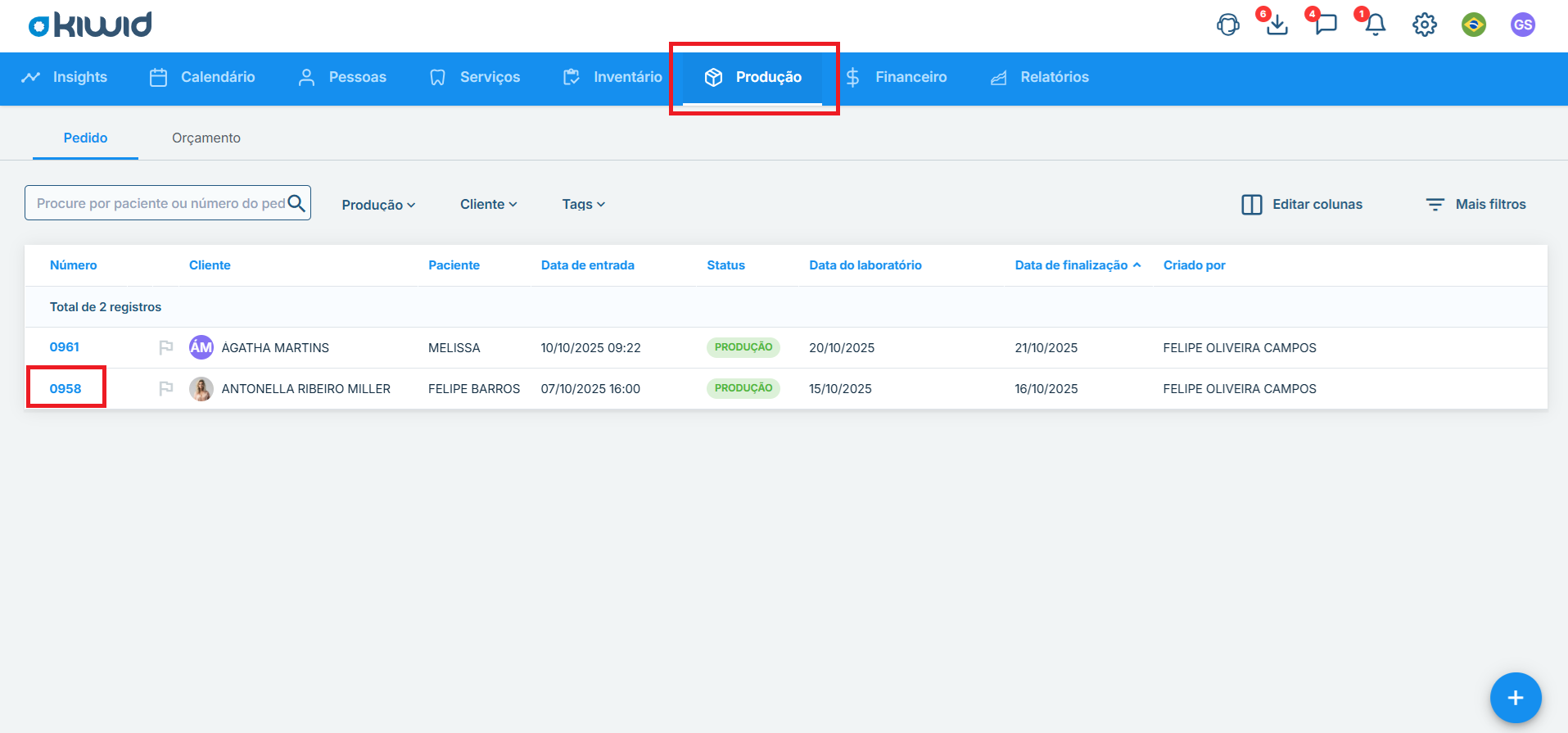Switch to the Orçamento tab
This screenshot has height=733, width=1568.
point(206,138)
